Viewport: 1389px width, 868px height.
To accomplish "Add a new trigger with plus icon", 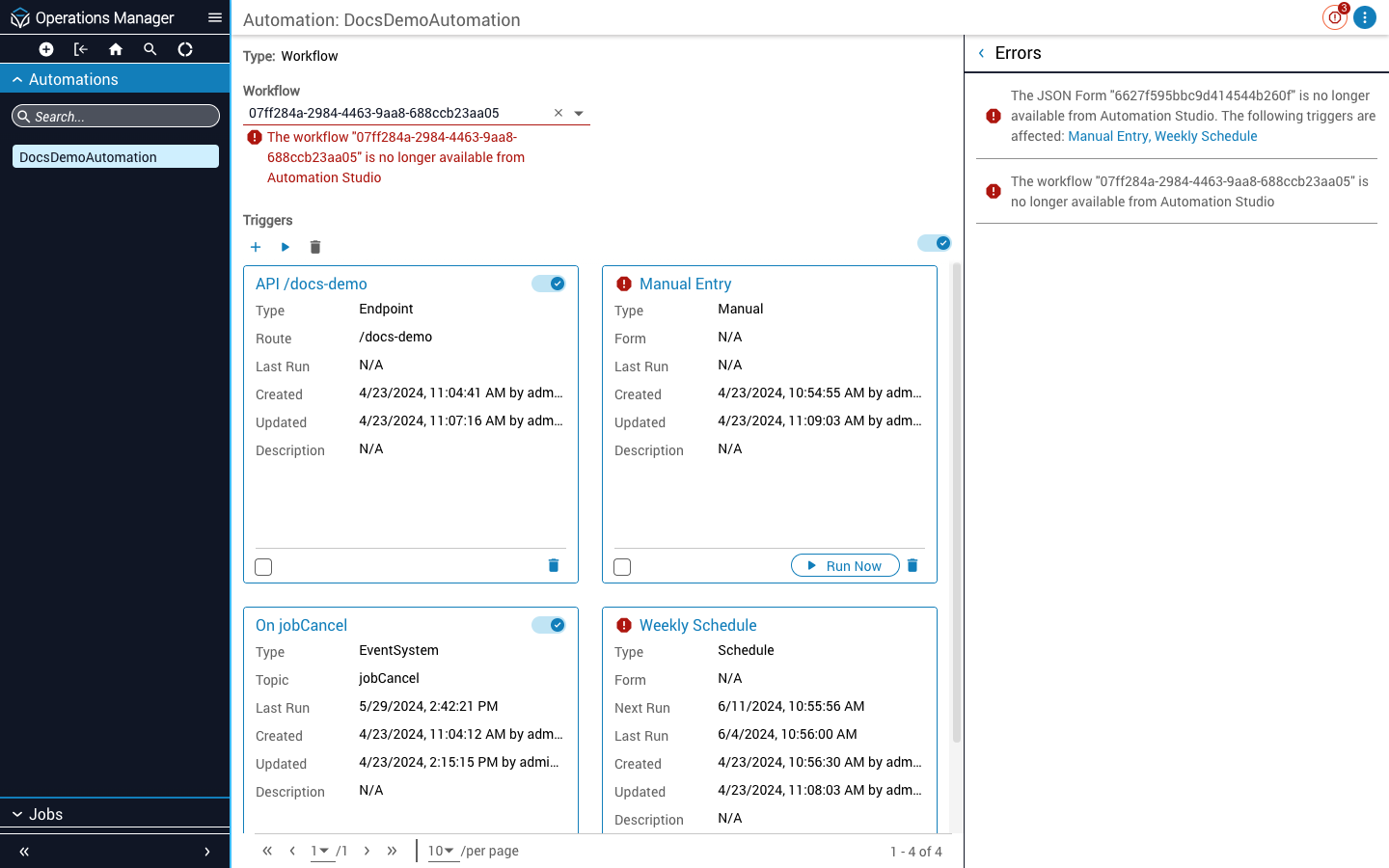I will (x=256, y=248).
